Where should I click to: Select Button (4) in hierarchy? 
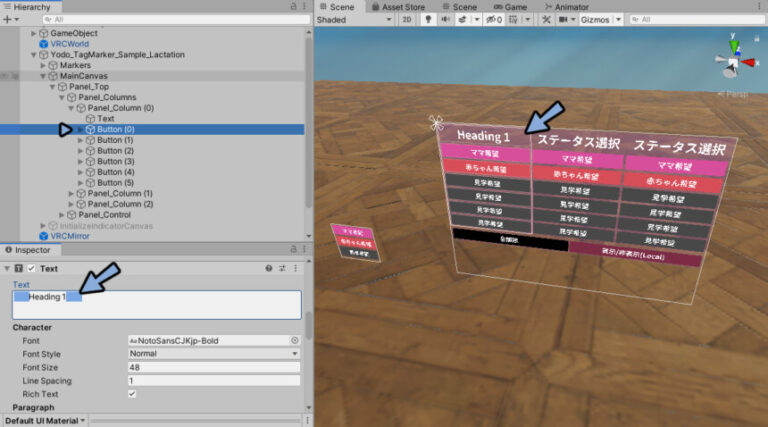point(115,172)
